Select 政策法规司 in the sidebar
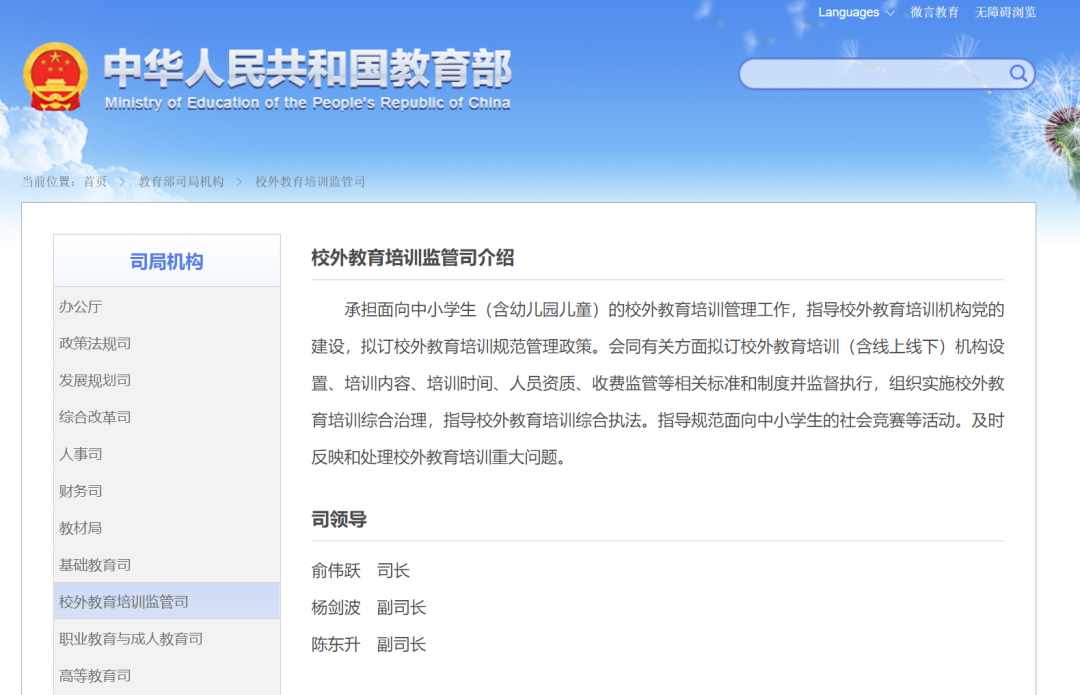Image resolution: width=1080 pixels, height=695 pixels. [167, 344]
